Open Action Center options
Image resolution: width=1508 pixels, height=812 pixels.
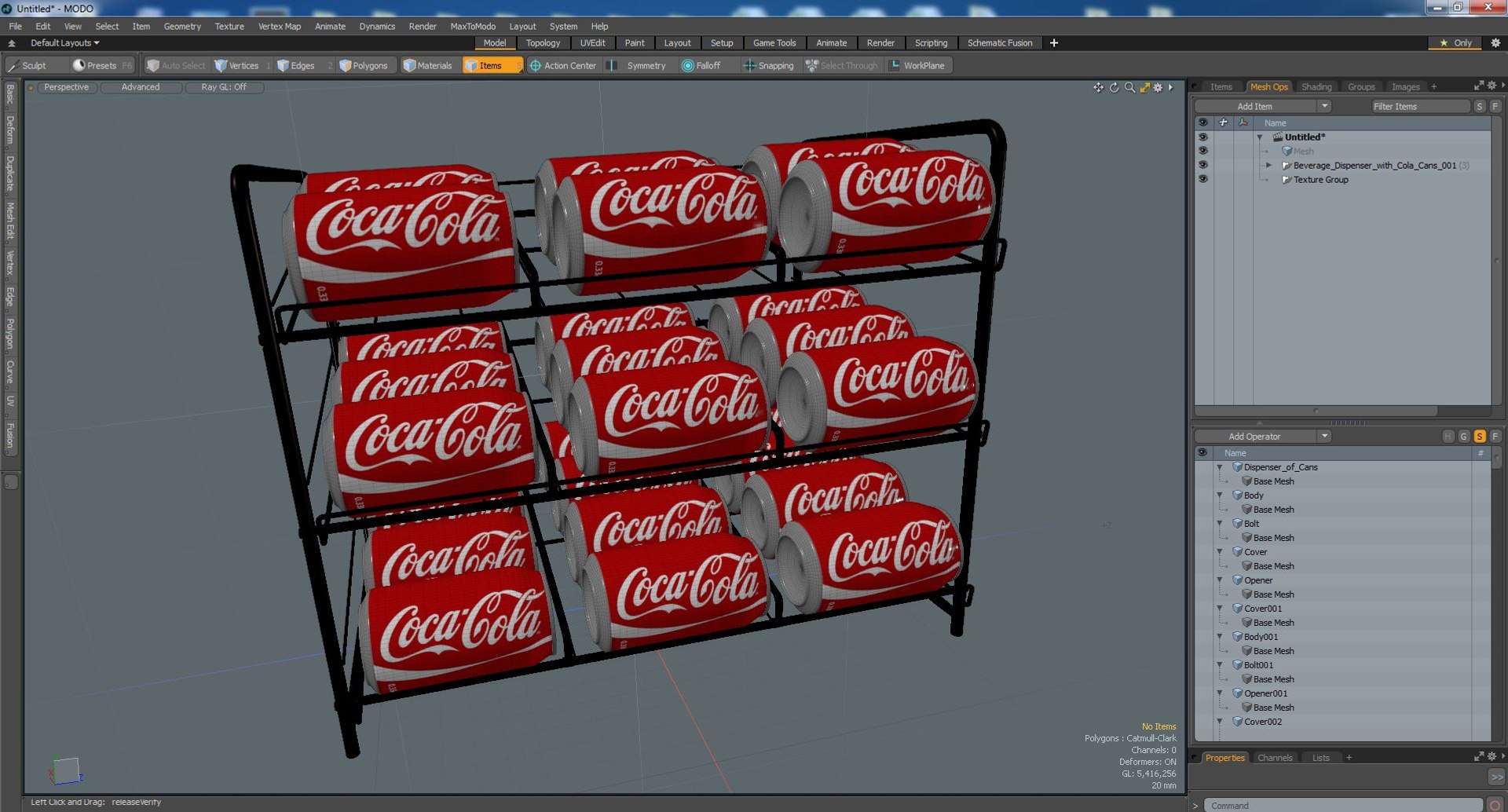(x=563, y=66)
